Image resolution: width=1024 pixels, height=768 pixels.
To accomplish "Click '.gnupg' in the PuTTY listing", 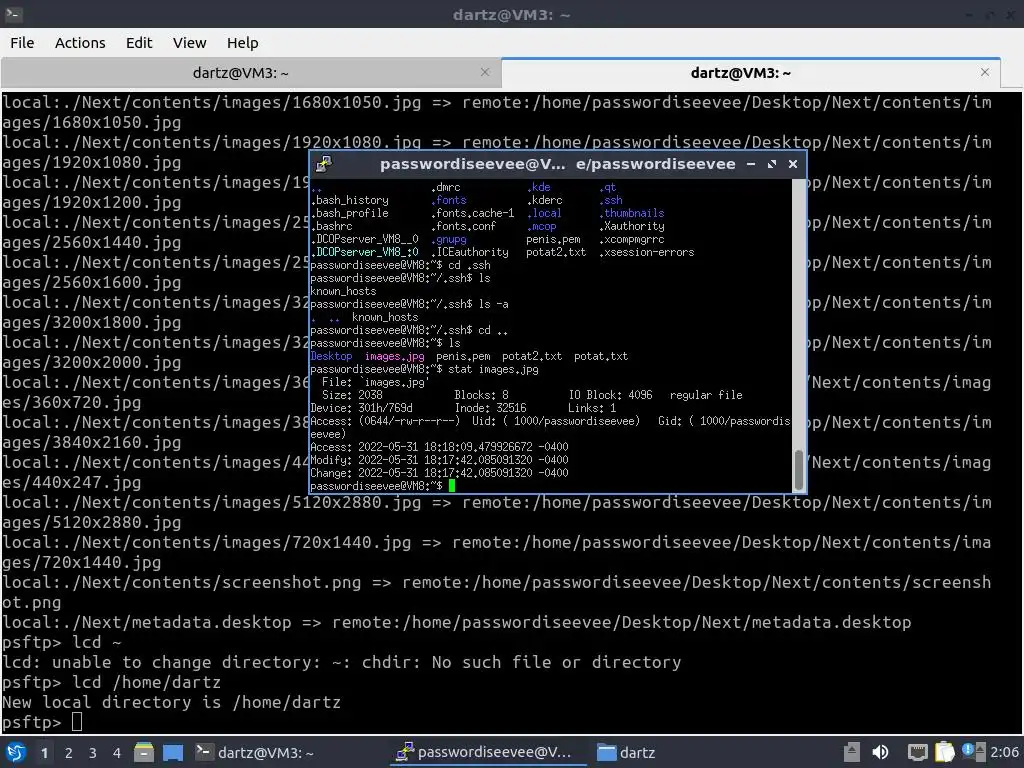I will [449, 239].
